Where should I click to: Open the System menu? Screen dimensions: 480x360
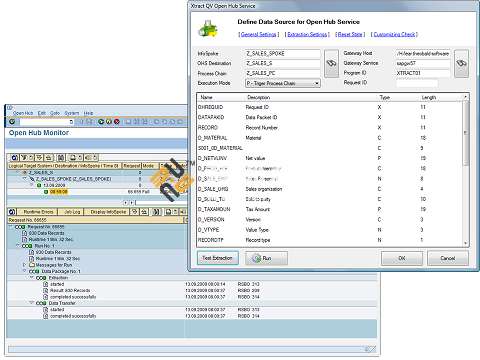coord(72,113)
